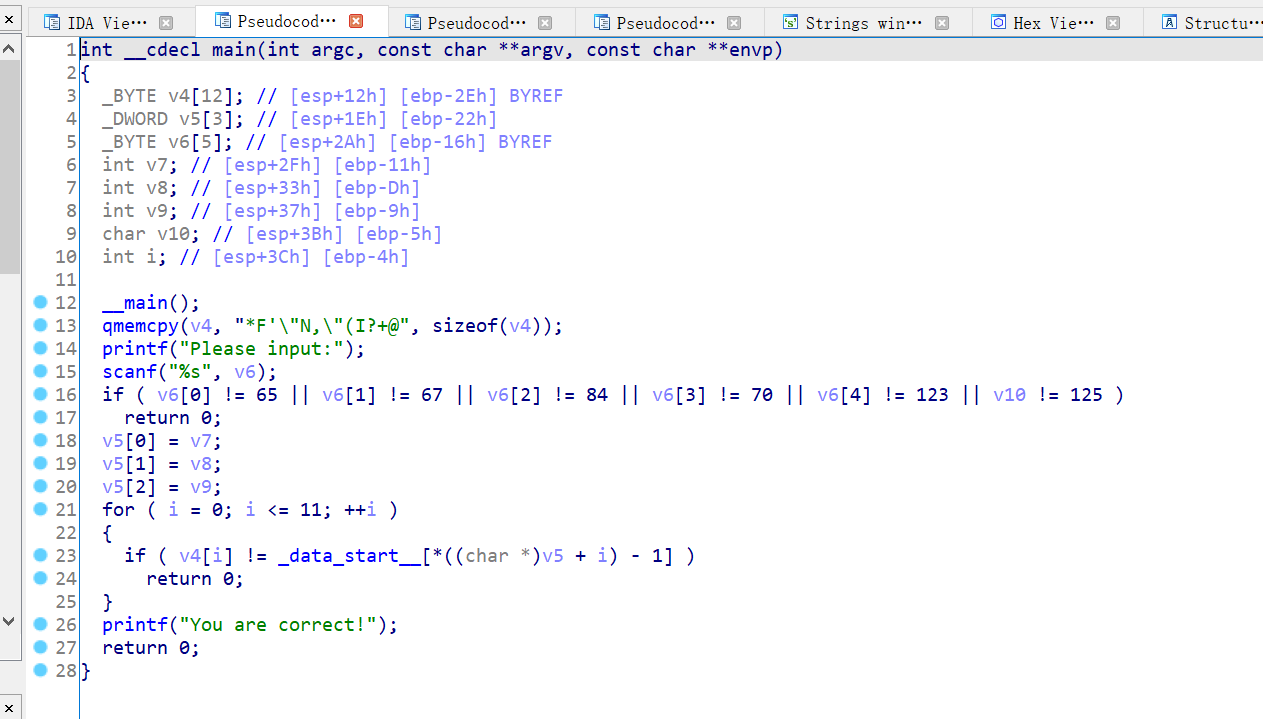Click the value 125 on line 16
Screen dimensions: 1263x719
point(1086,395)
